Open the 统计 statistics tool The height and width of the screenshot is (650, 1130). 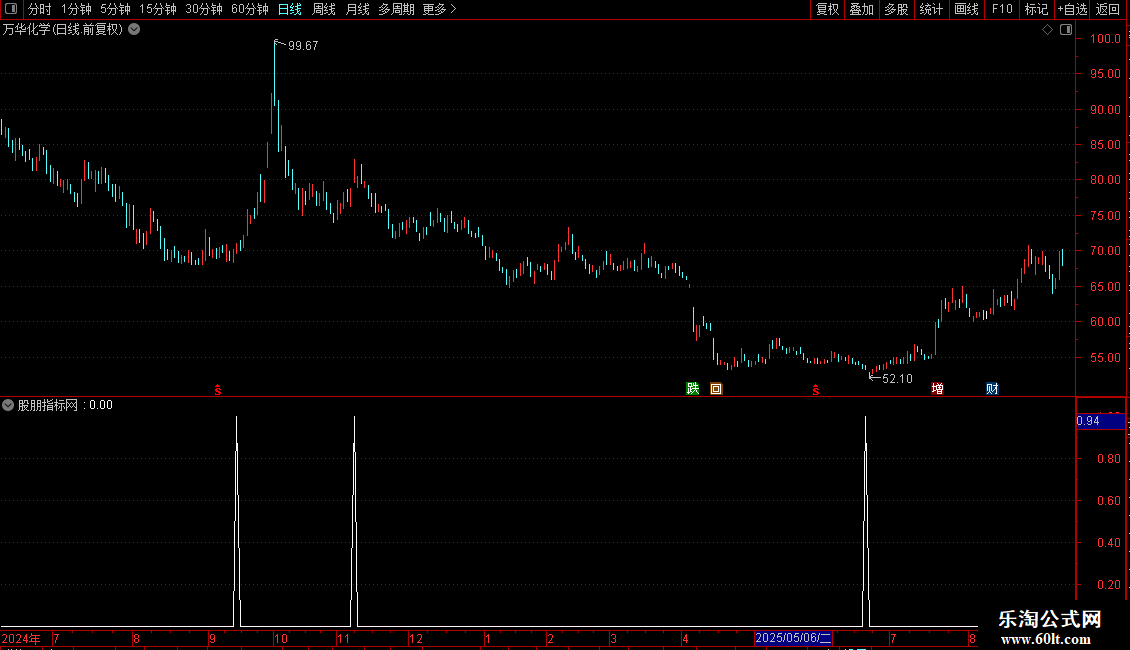pos(931,9)
